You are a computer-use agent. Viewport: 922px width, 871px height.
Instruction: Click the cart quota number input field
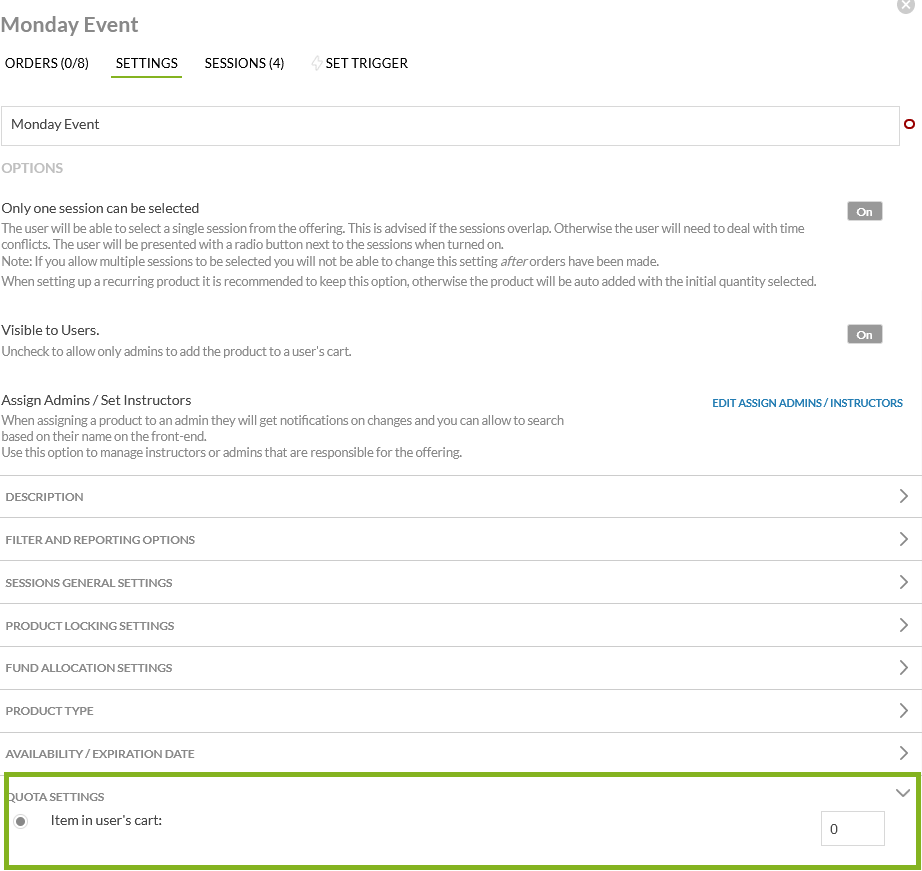click(x=852, y=829)
